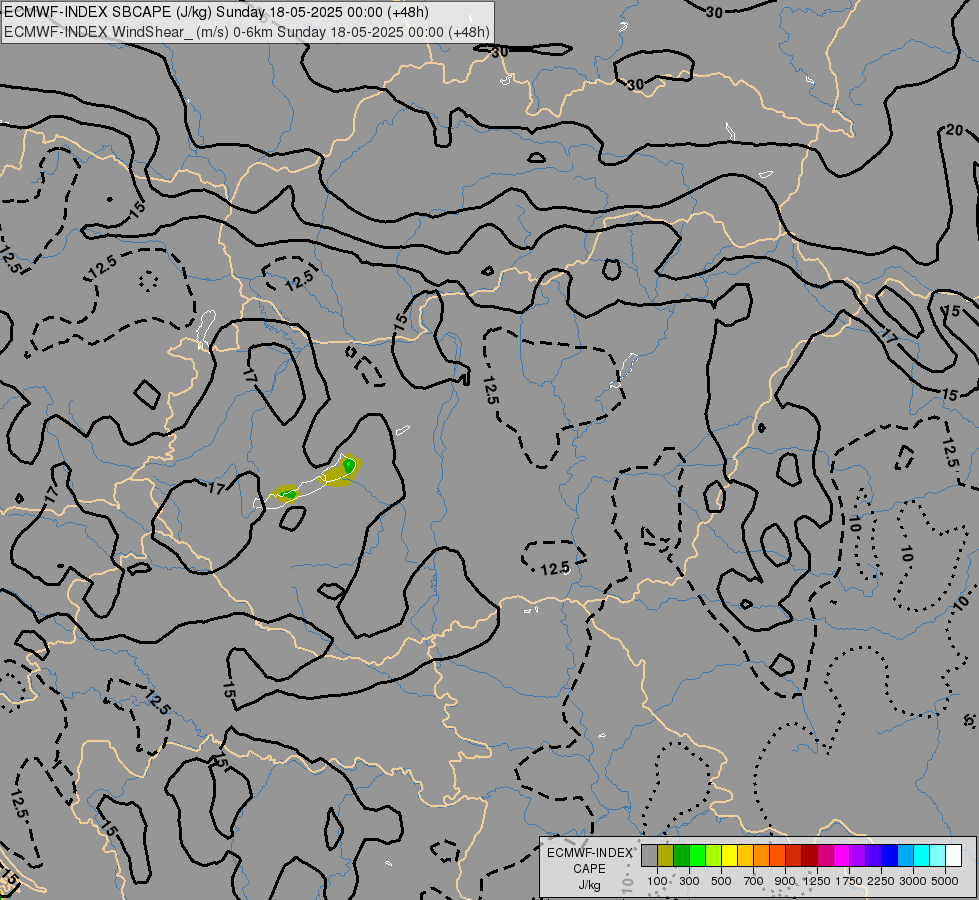Screen dimensions: 979x900
Task: Click the gray swatch in CAPE legend
Action: 649,855
